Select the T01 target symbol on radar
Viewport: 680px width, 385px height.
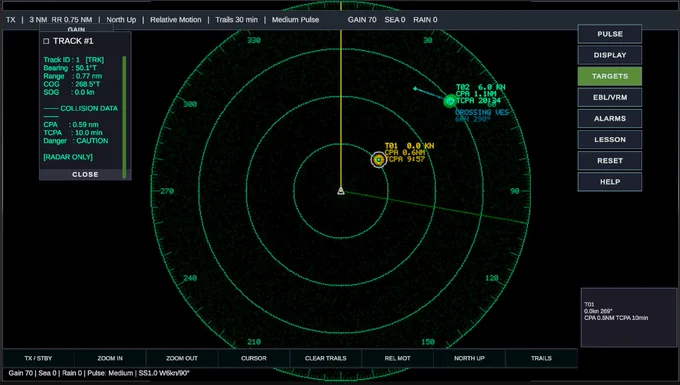click(379, 160)
